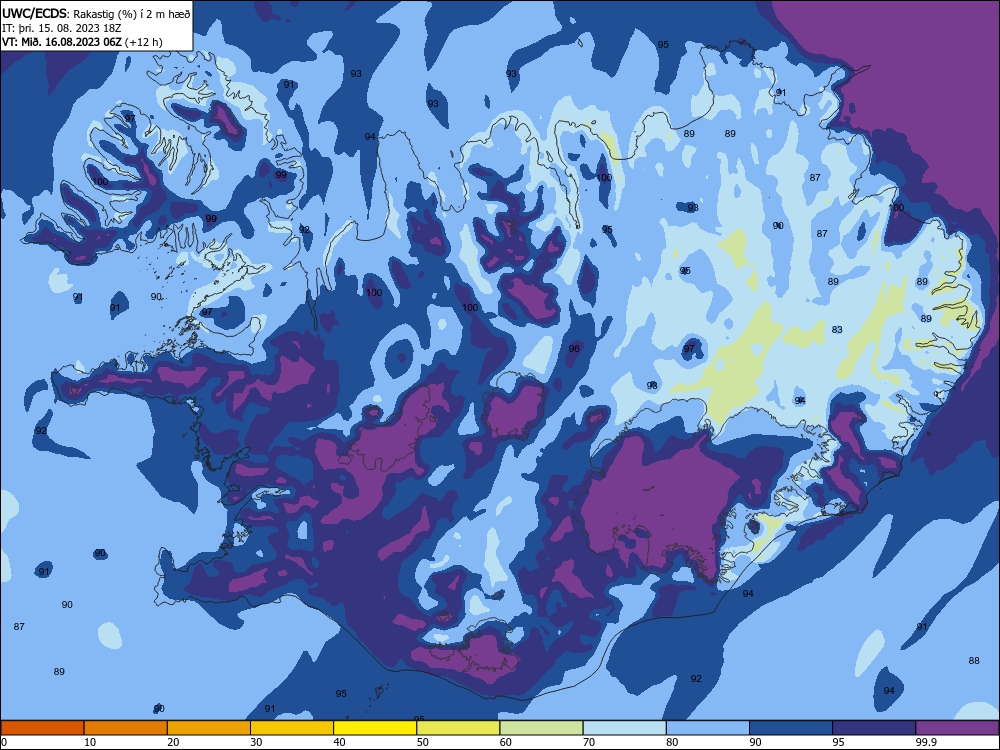Click the bright yellow 40–50 legend swatch

375,728
